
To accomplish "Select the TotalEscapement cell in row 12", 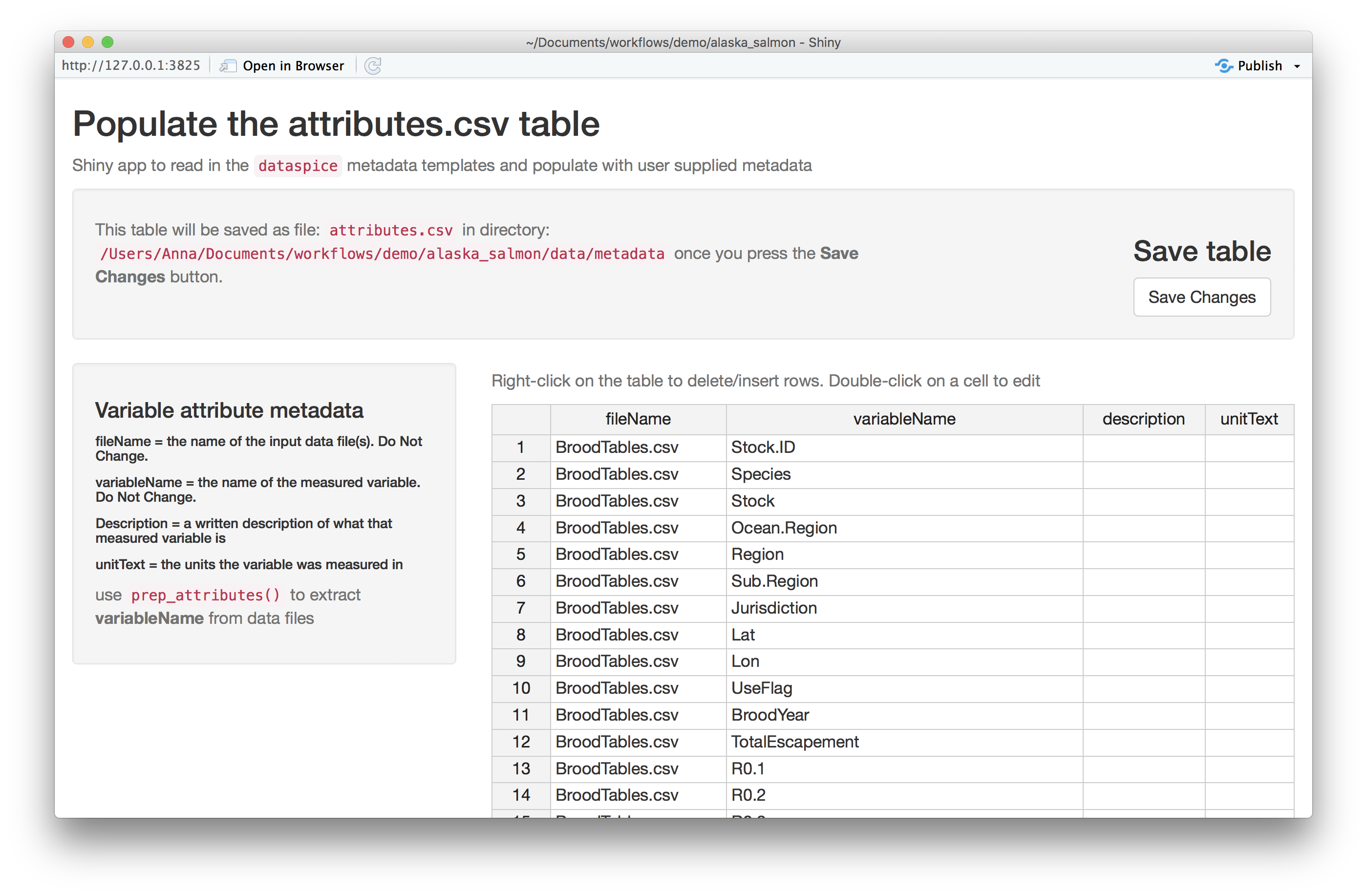I will click(x=795, y=742).
